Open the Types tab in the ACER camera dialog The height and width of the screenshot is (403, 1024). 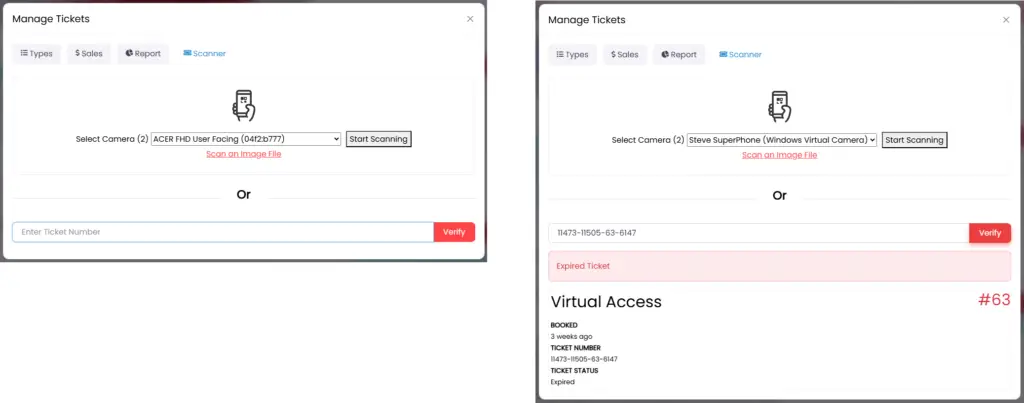click(36, 54)
